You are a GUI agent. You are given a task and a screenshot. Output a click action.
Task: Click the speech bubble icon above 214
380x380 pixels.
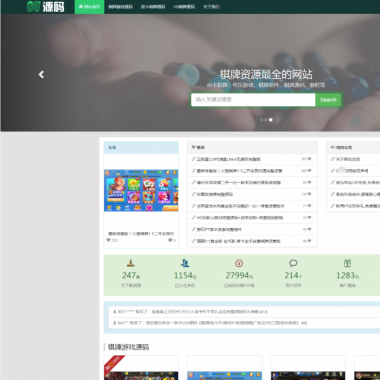293,263
